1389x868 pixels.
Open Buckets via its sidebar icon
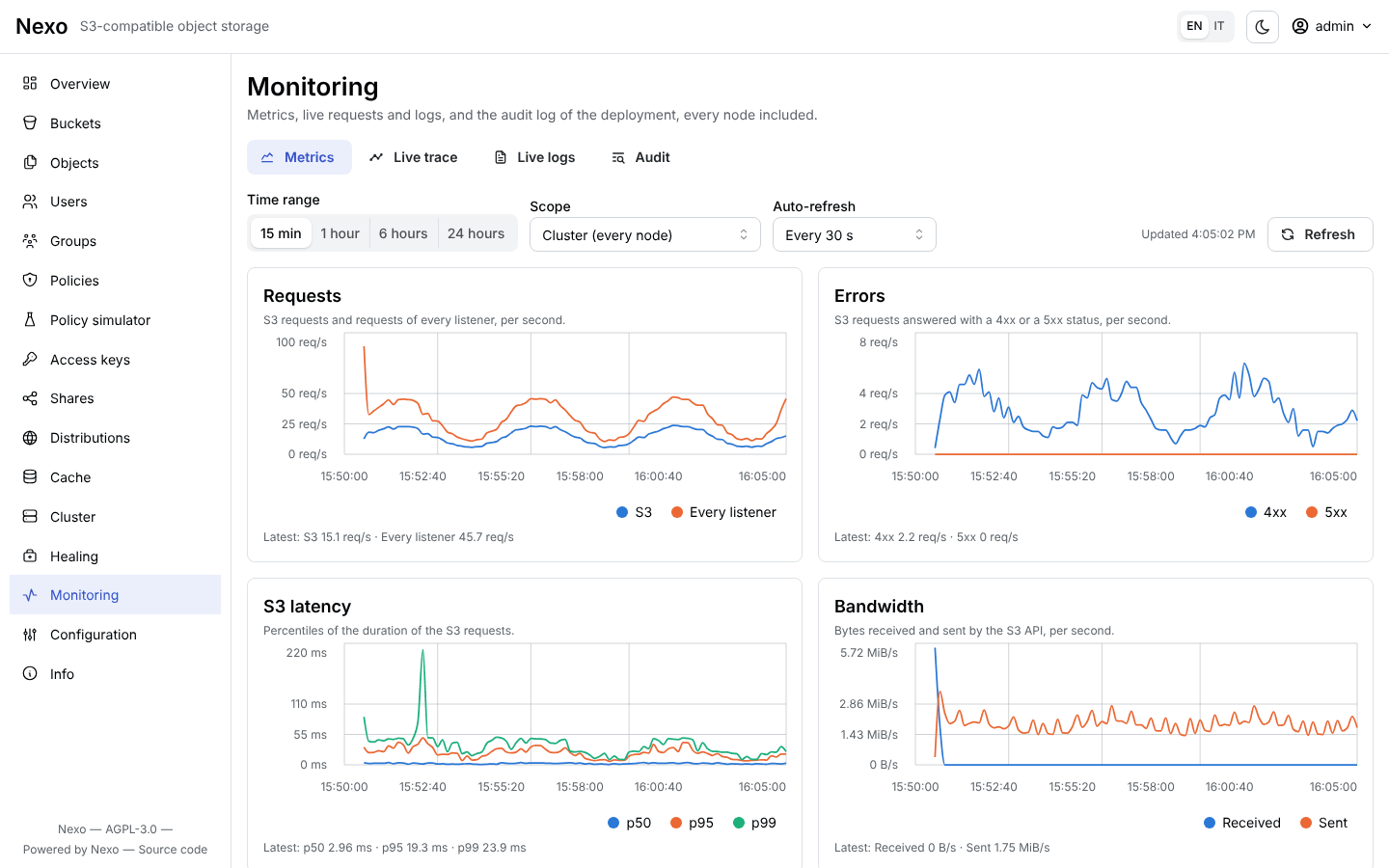pyautogui.click(x=30, y=123)
